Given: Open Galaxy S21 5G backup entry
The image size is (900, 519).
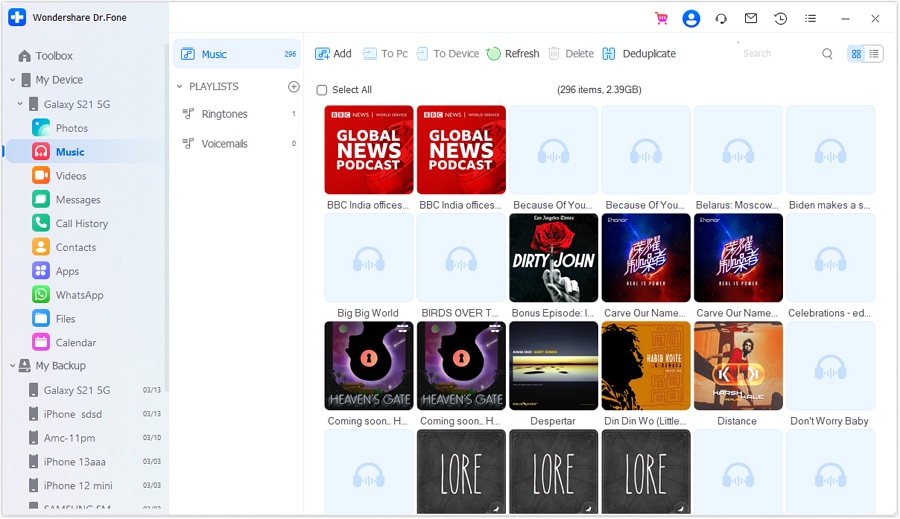Looking at the screenshot, I should click(95, 390).
